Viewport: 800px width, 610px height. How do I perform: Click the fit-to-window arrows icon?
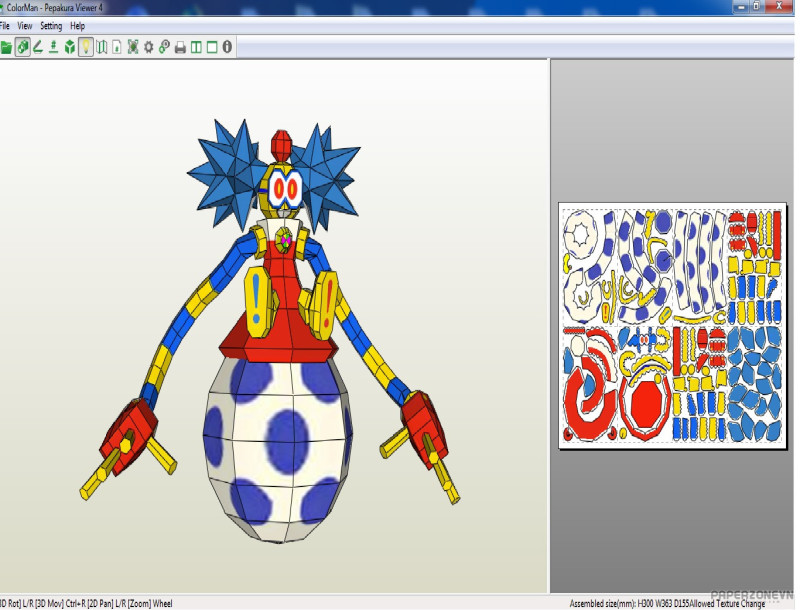pos(133,47)
